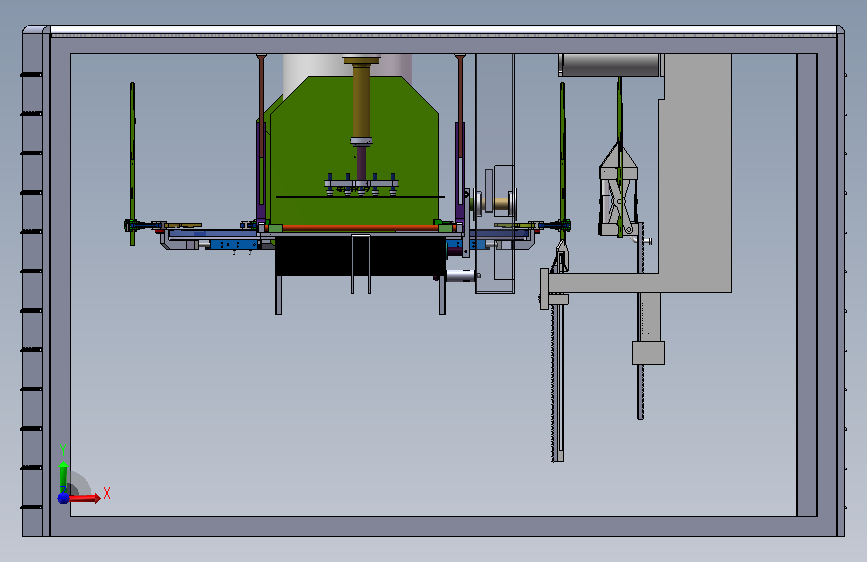Select the small silver motor cylinder below the platform
This screenshot has width=867, height=562.
point(462,275)
